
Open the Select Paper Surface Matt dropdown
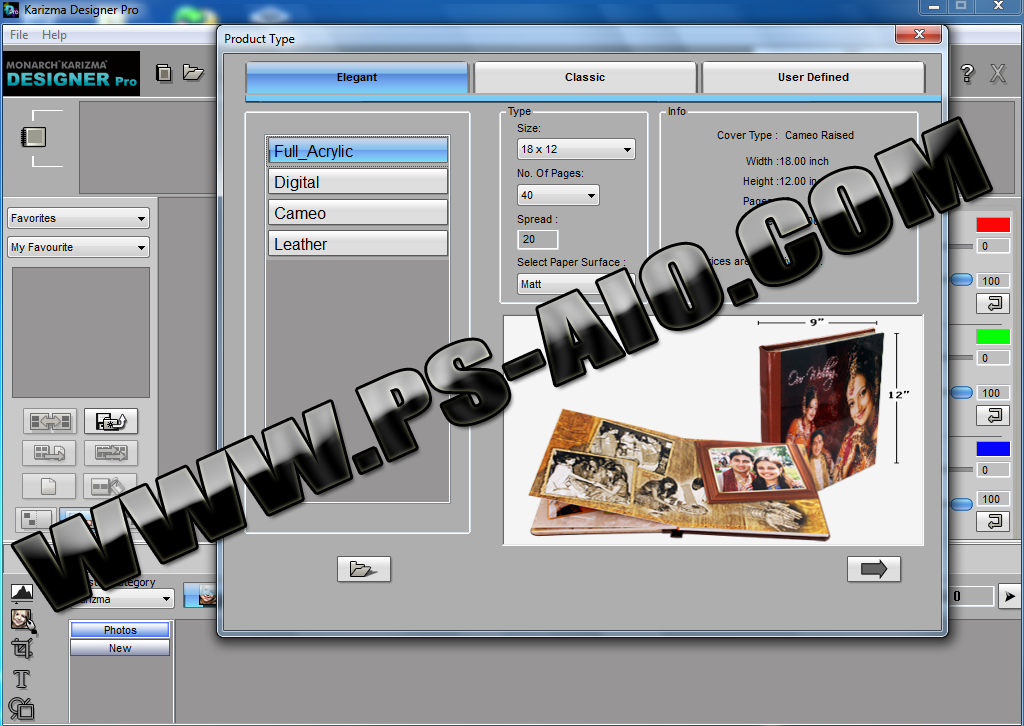click(x=576, y=284)
